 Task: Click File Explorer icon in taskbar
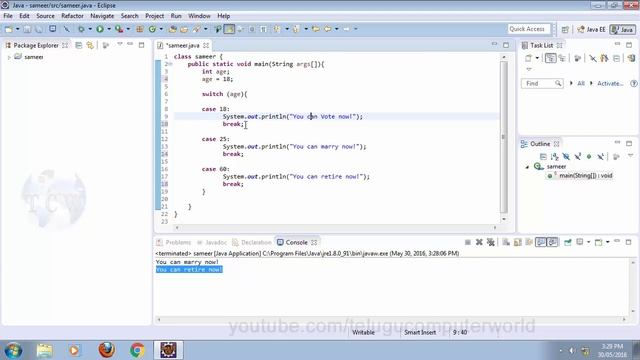[44, 350]
